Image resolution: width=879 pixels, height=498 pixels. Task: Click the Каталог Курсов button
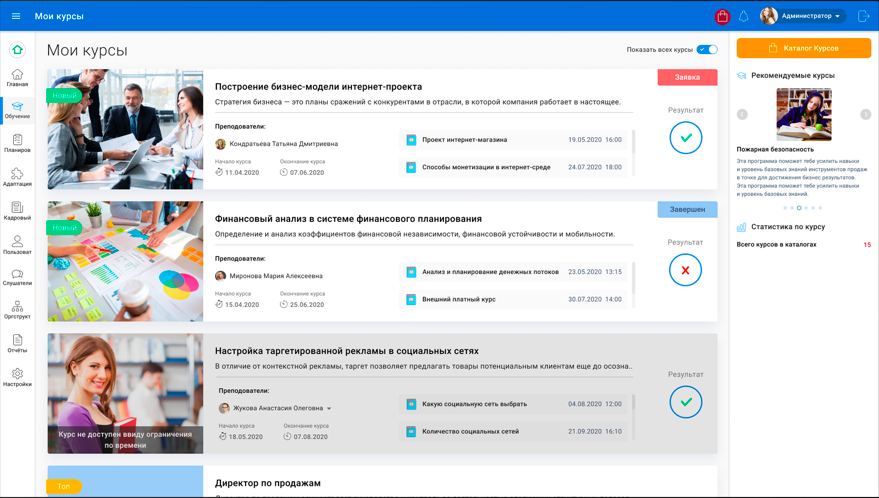(x=803, y=48)
